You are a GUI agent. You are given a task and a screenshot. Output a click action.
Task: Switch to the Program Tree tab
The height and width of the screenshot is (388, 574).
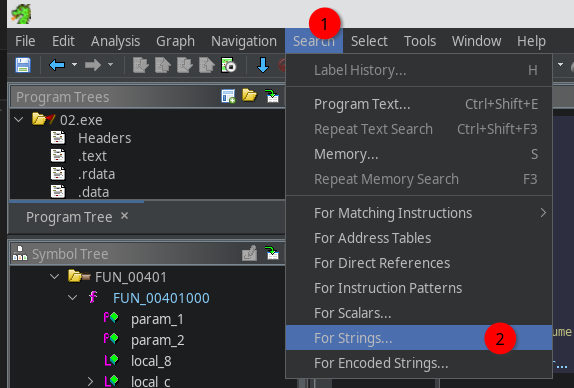[69, 217]
